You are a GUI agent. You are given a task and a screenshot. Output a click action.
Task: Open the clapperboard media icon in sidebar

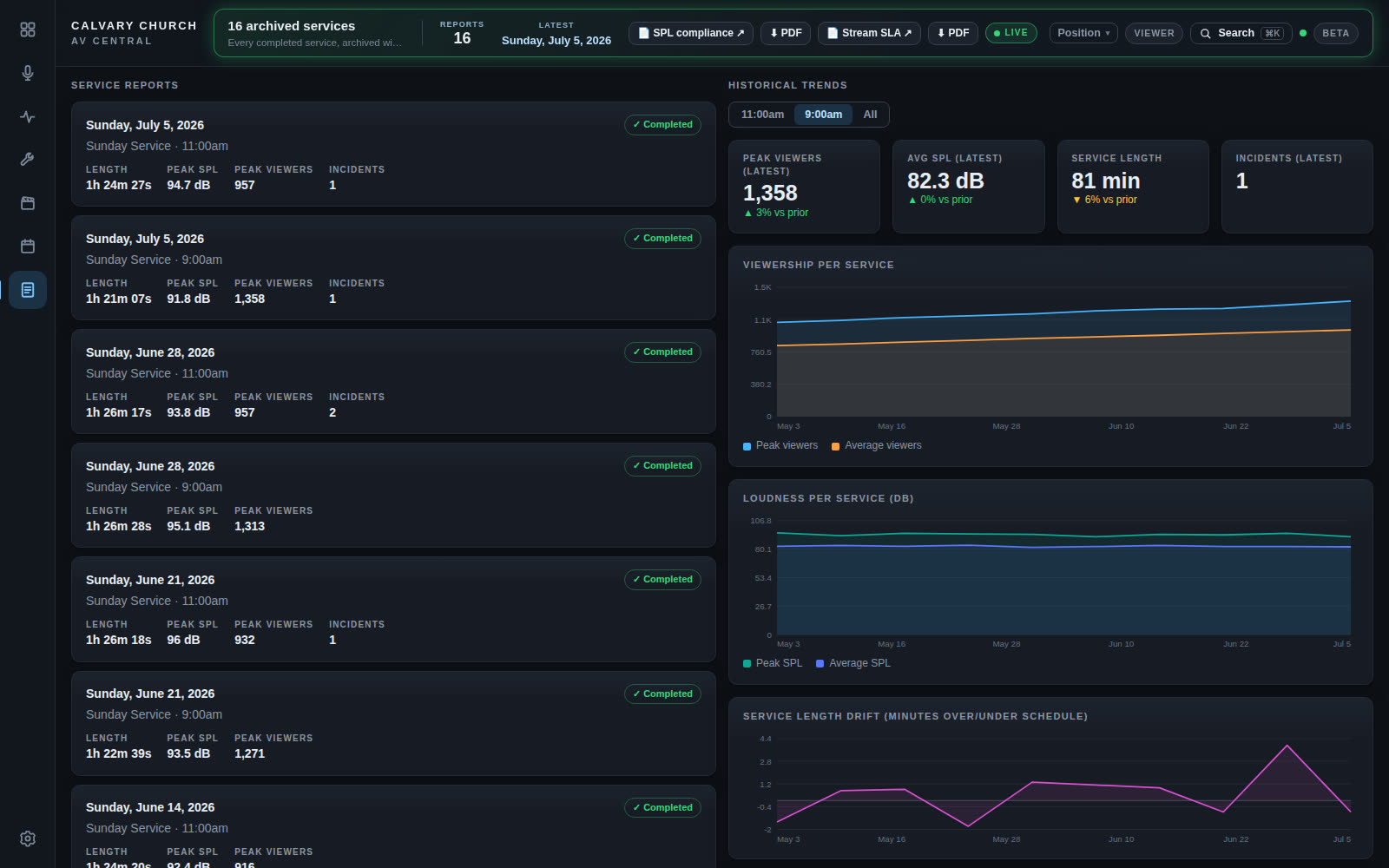(x=28, y=203)
